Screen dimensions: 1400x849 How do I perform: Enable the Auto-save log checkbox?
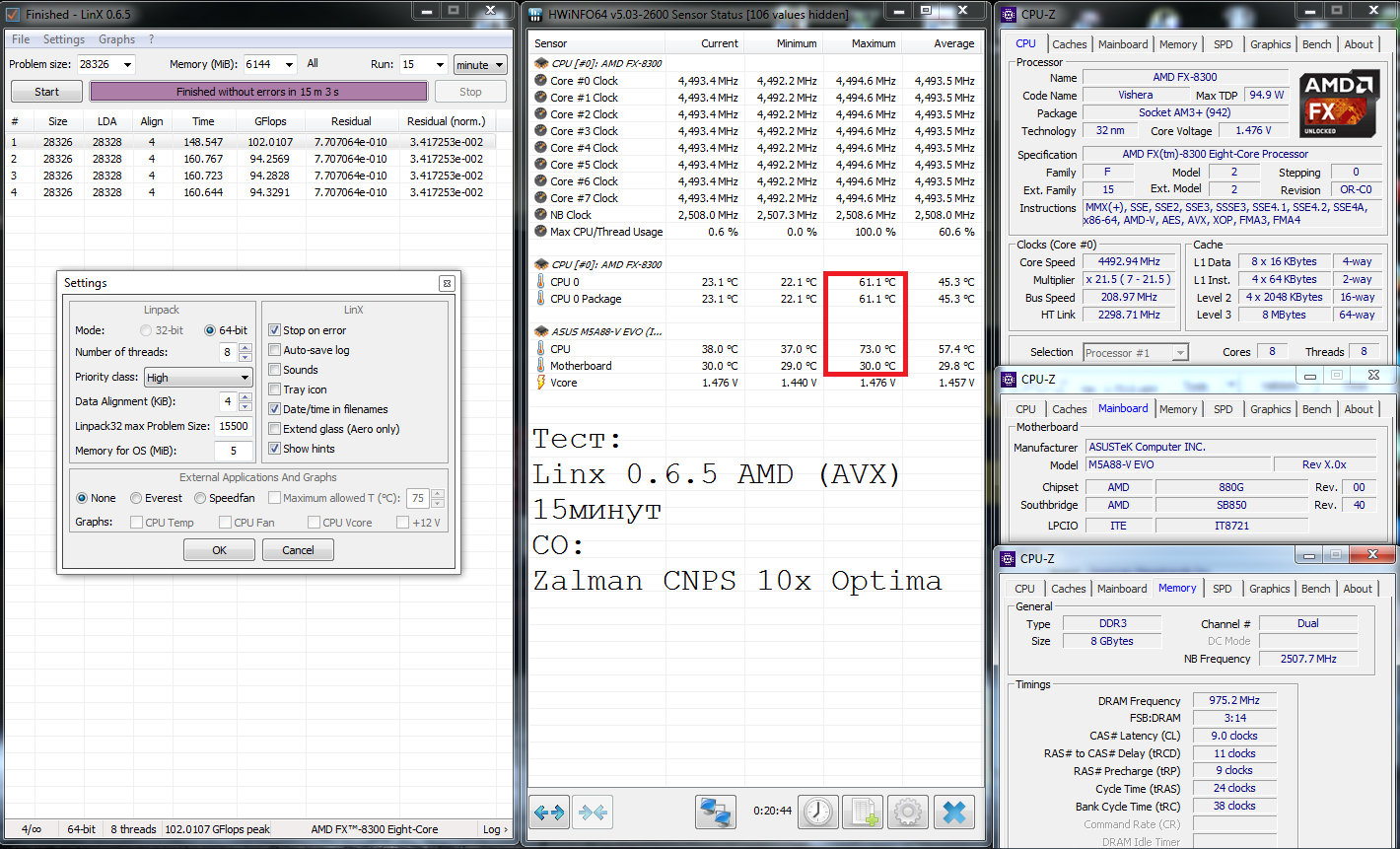[x=275, y=350]
